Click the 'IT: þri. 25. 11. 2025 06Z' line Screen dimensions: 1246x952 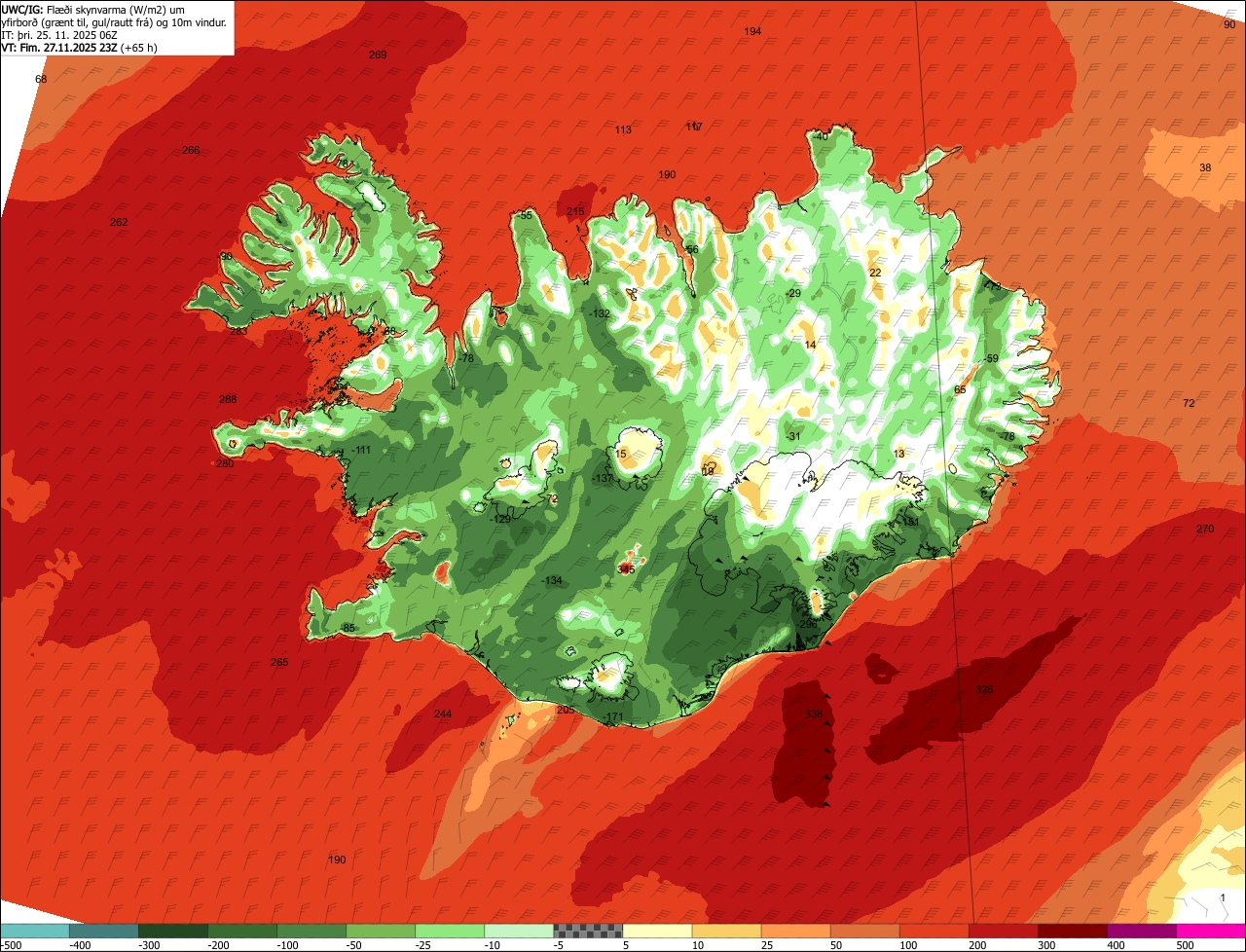point(59,35)
